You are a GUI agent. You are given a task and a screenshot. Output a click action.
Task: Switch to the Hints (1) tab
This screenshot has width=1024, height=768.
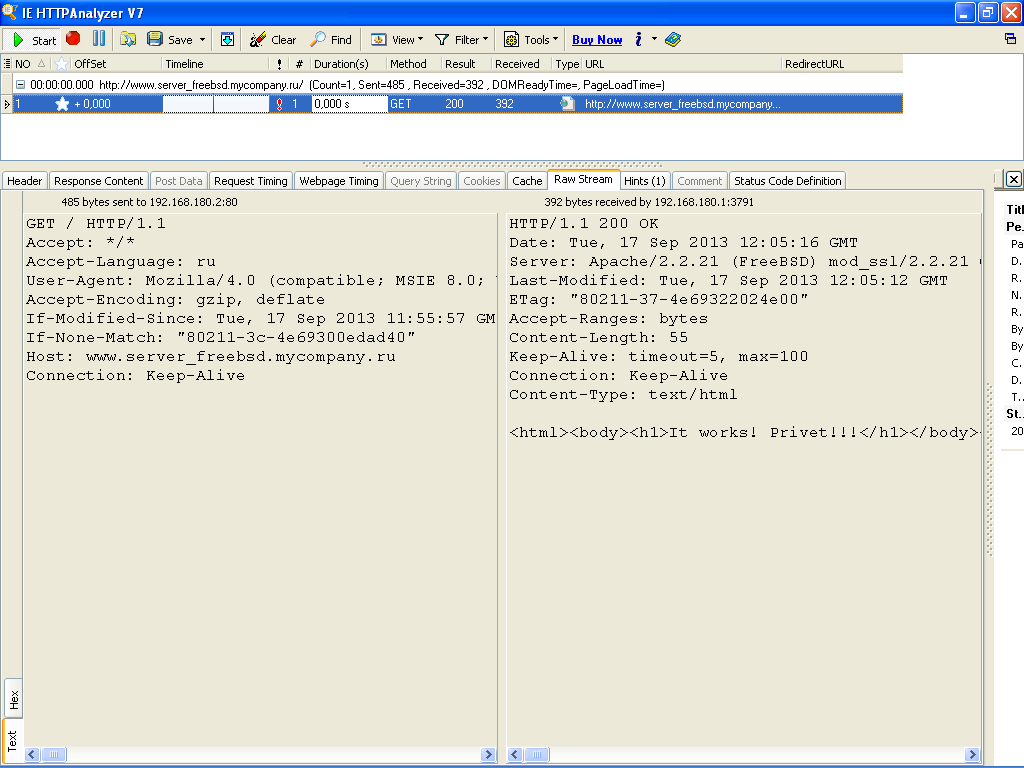[645, 181]
